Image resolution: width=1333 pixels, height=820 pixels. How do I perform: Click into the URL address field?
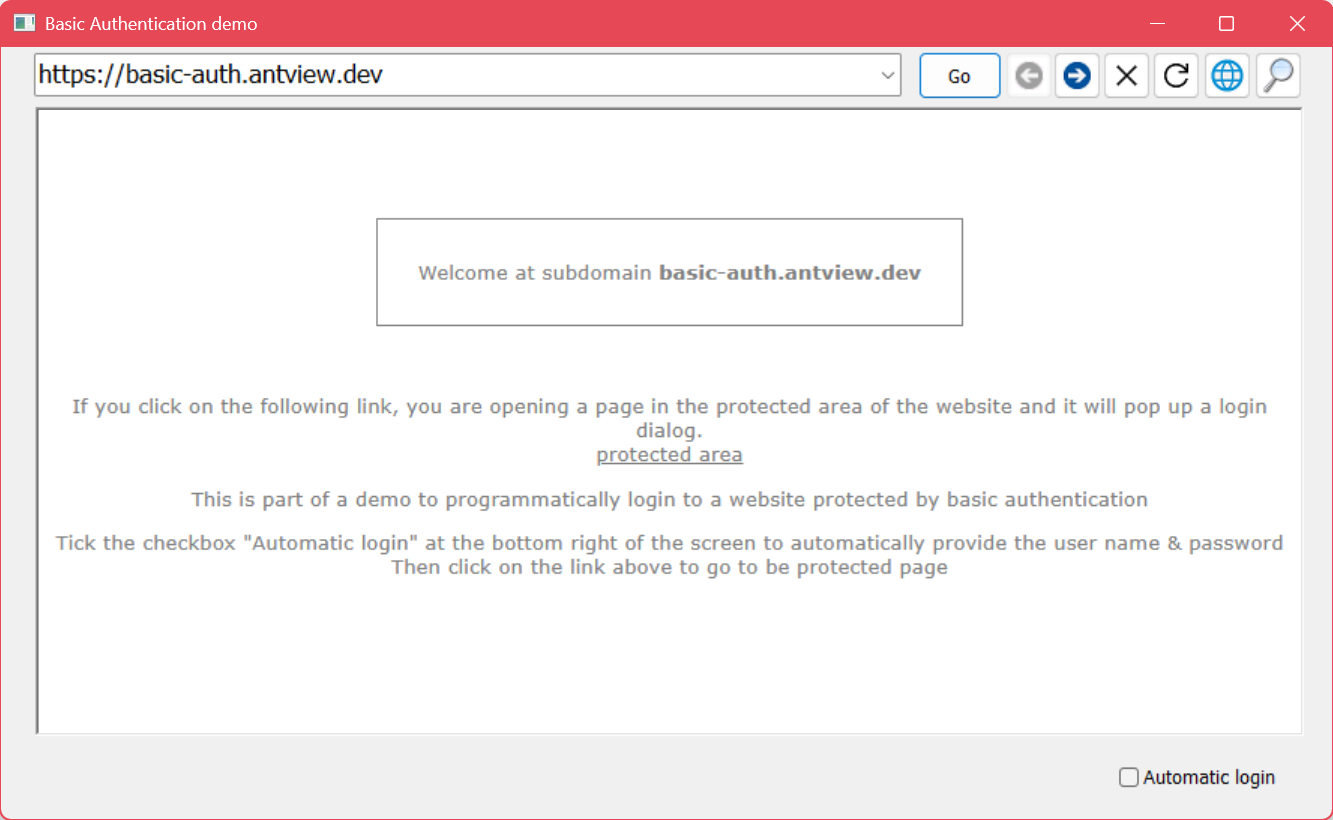450,76
